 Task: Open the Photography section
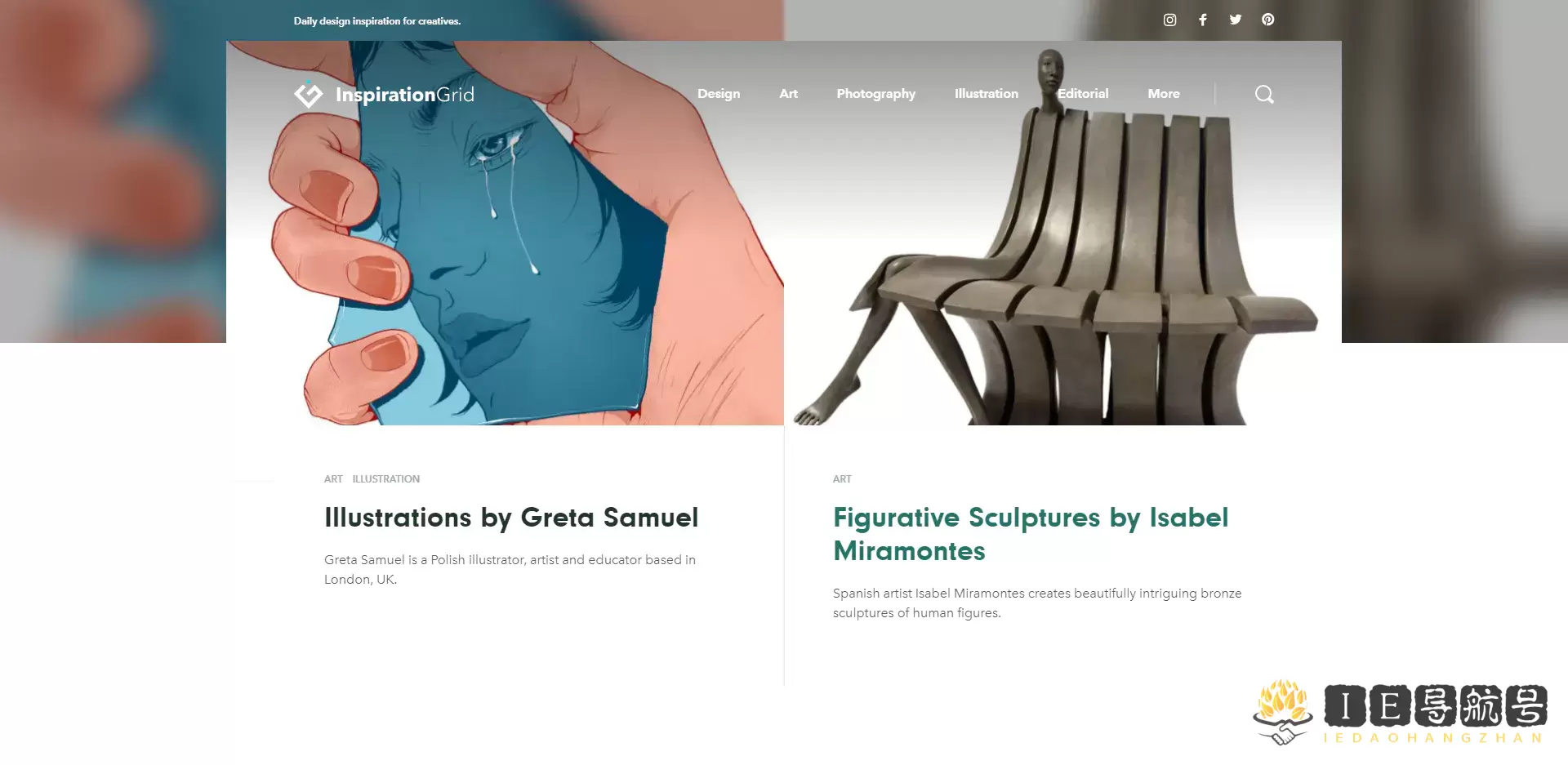pos(875,94)
